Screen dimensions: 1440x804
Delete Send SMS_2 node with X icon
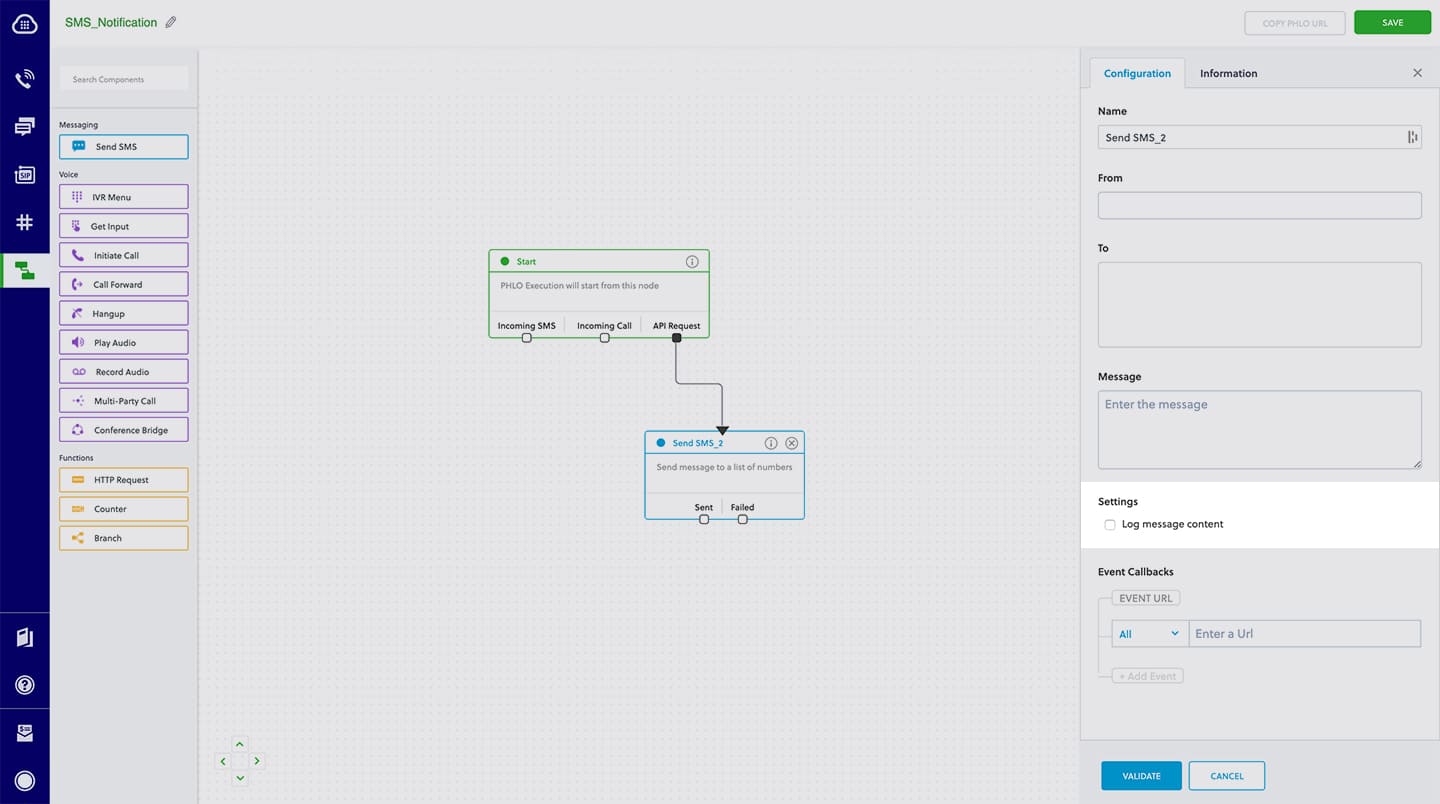tap(792, 443)
